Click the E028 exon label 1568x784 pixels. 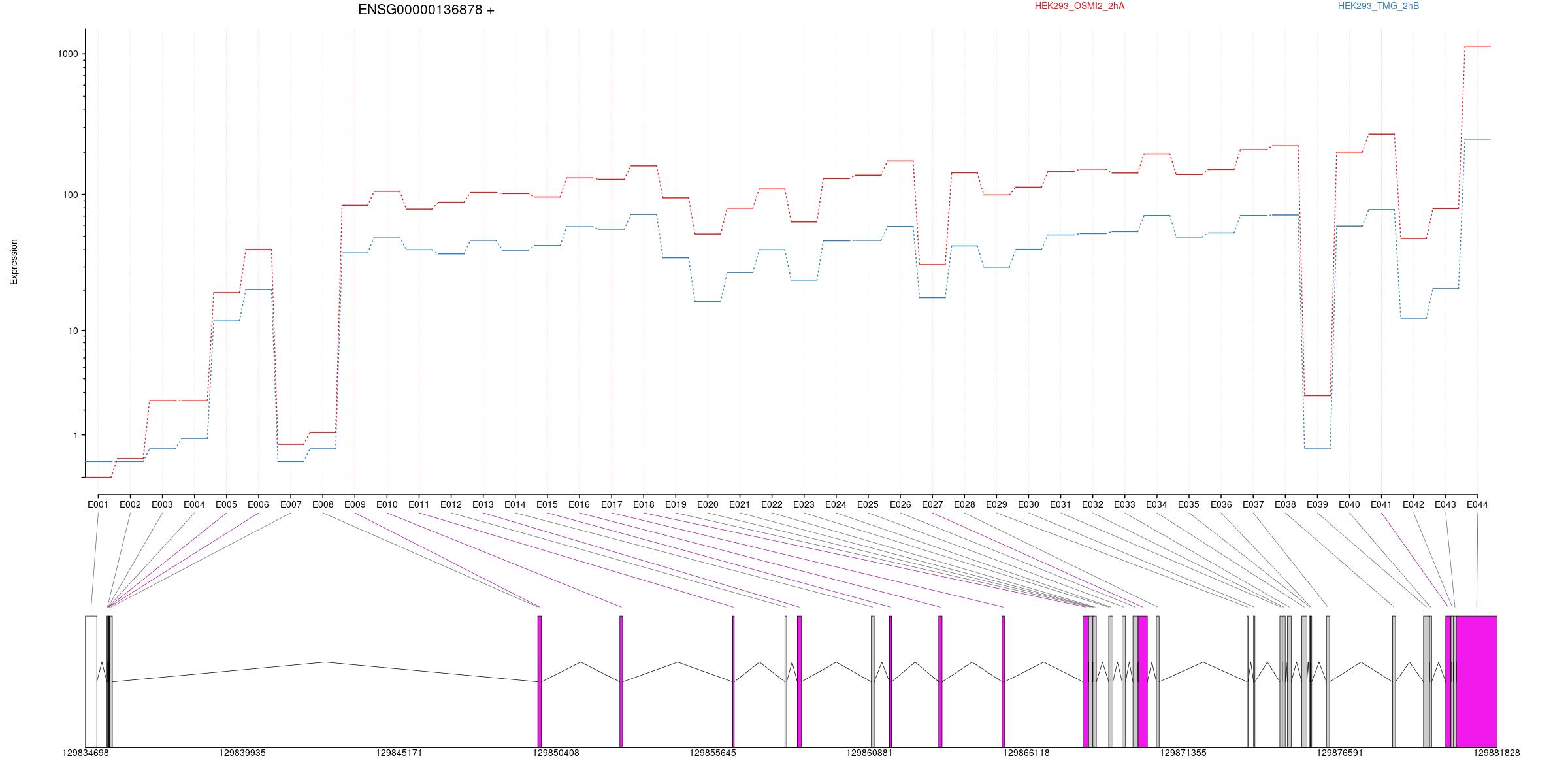(x=964, y=504)
